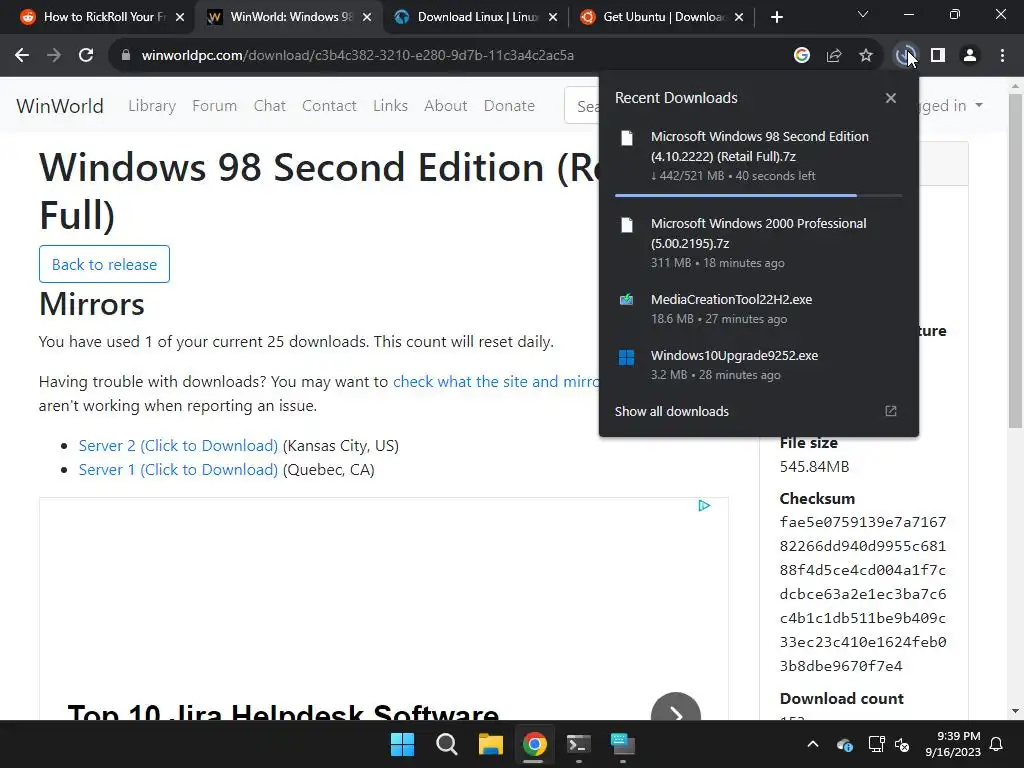This screenshot has width=1024, height=768.
Task: Click the address bar URL
Action: tap(358, 56)
